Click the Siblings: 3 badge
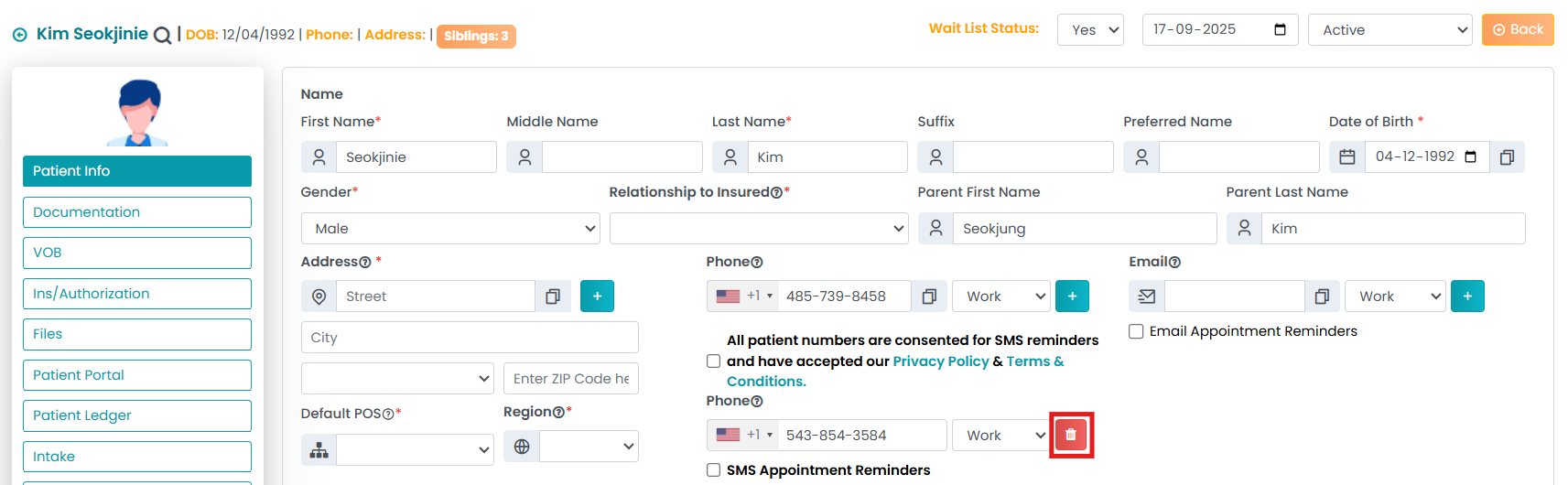 (x=476, y=36)
